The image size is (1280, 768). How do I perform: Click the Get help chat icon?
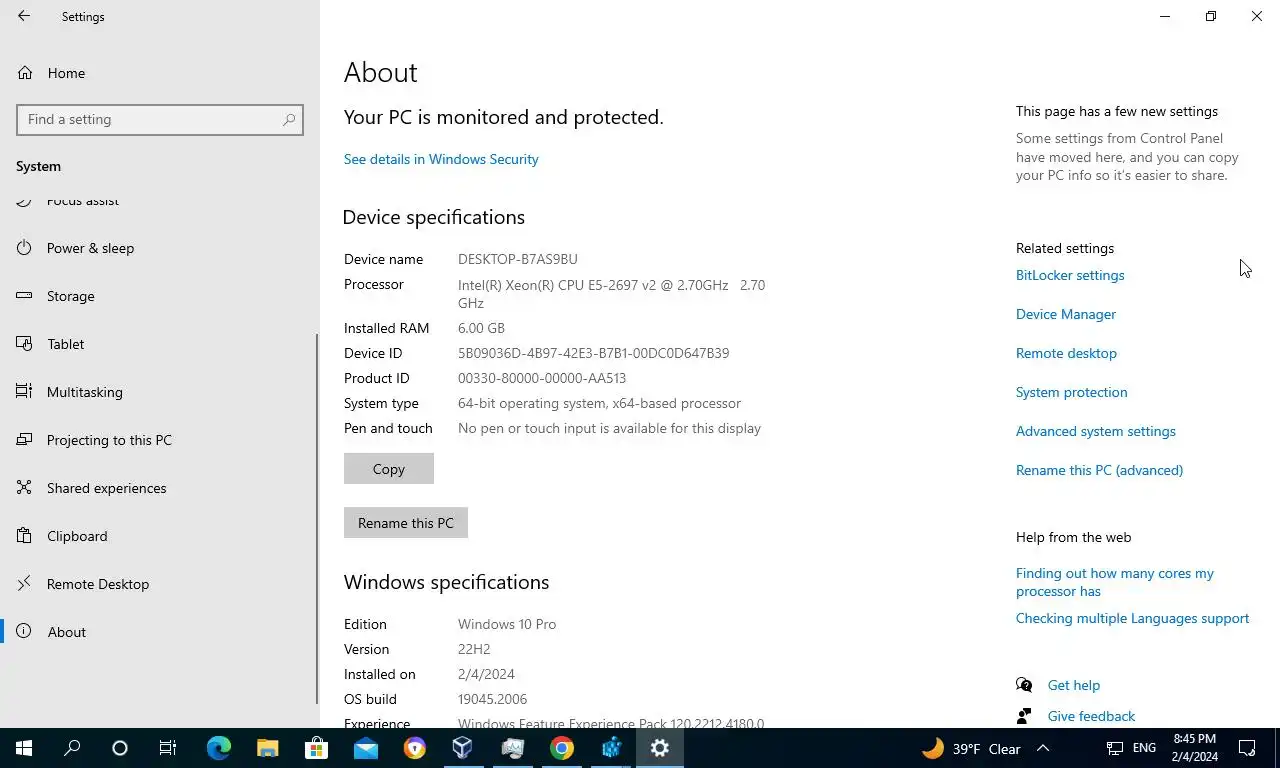(x=1024, y=685)
